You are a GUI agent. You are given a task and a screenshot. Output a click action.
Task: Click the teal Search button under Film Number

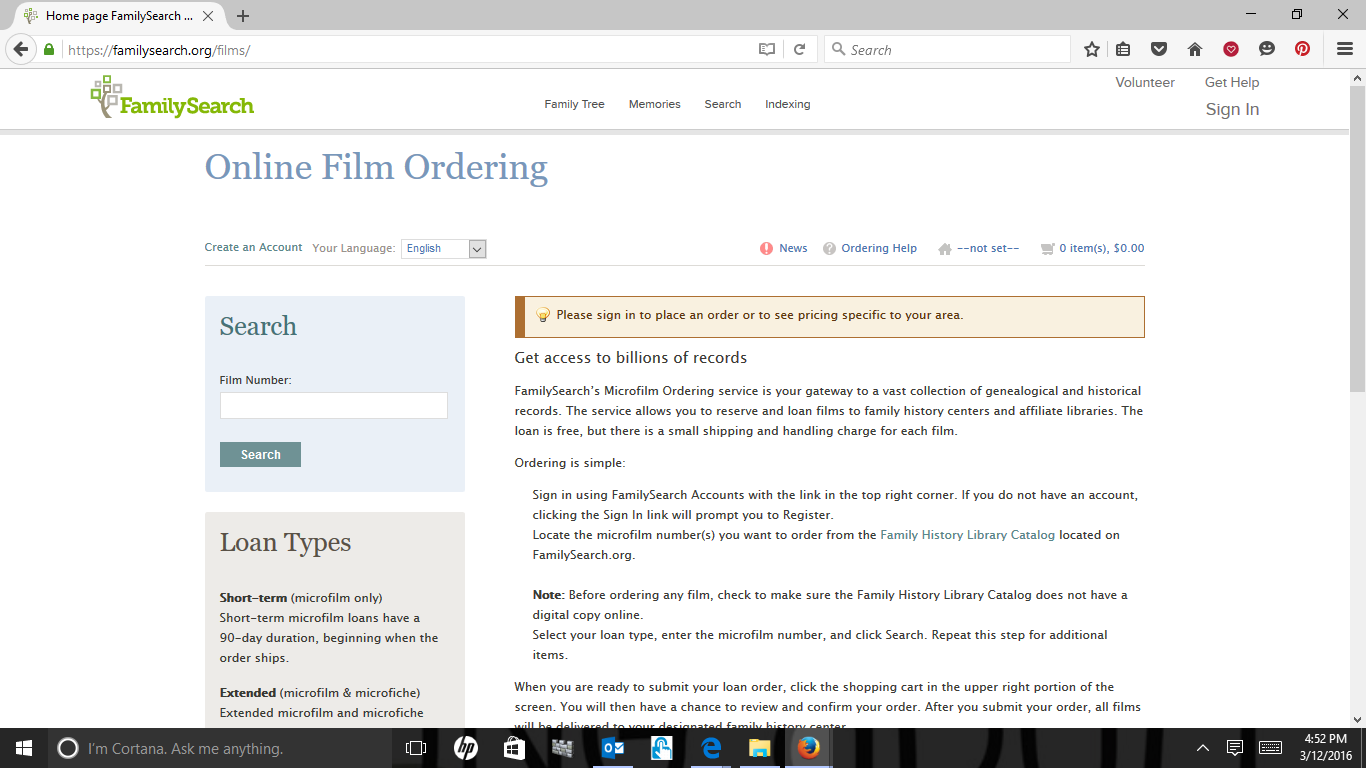click(260, 455)
